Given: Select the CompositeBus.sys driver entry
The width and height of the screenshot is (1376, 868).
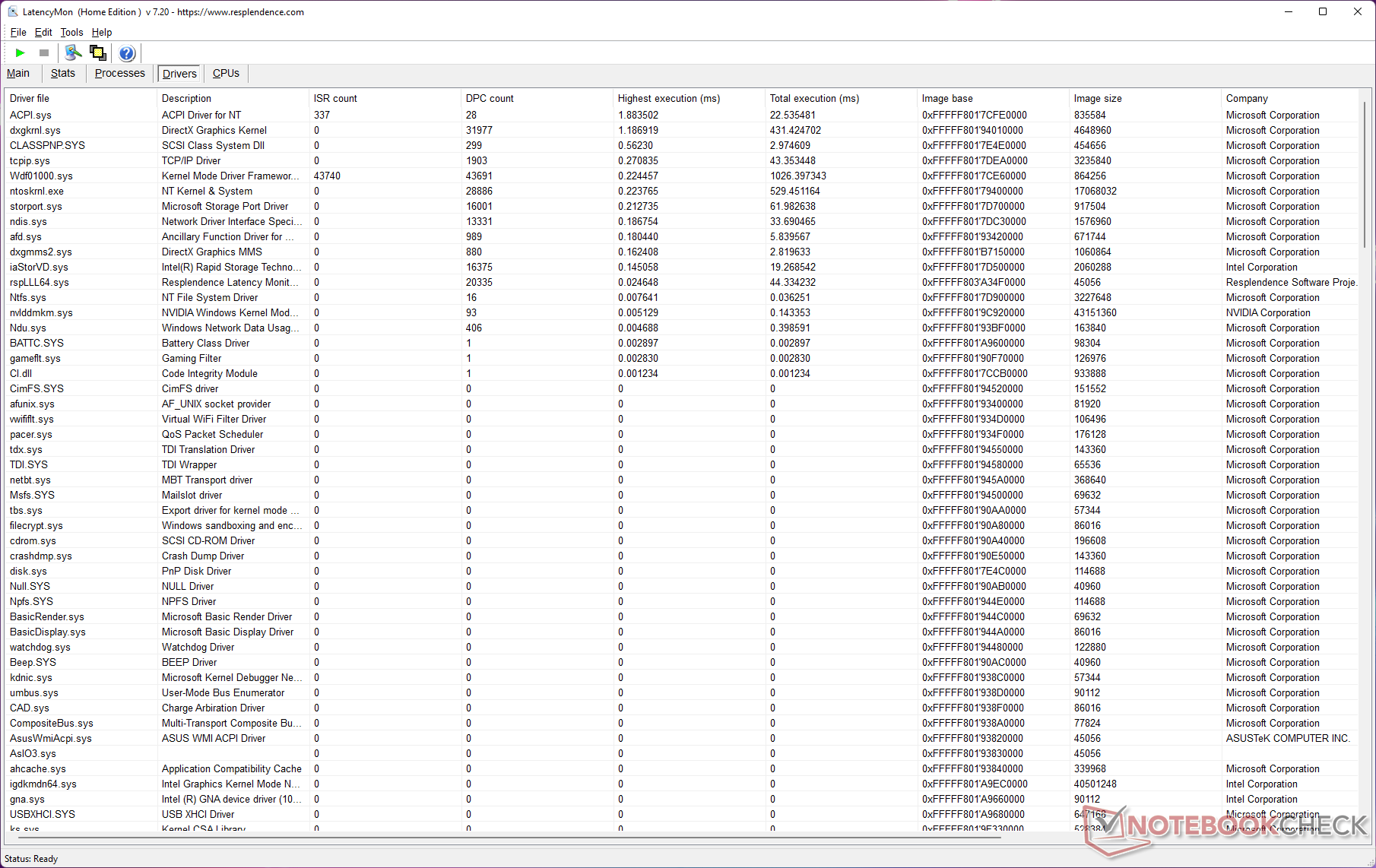Looking at the screenshot, I should [52, 723].
